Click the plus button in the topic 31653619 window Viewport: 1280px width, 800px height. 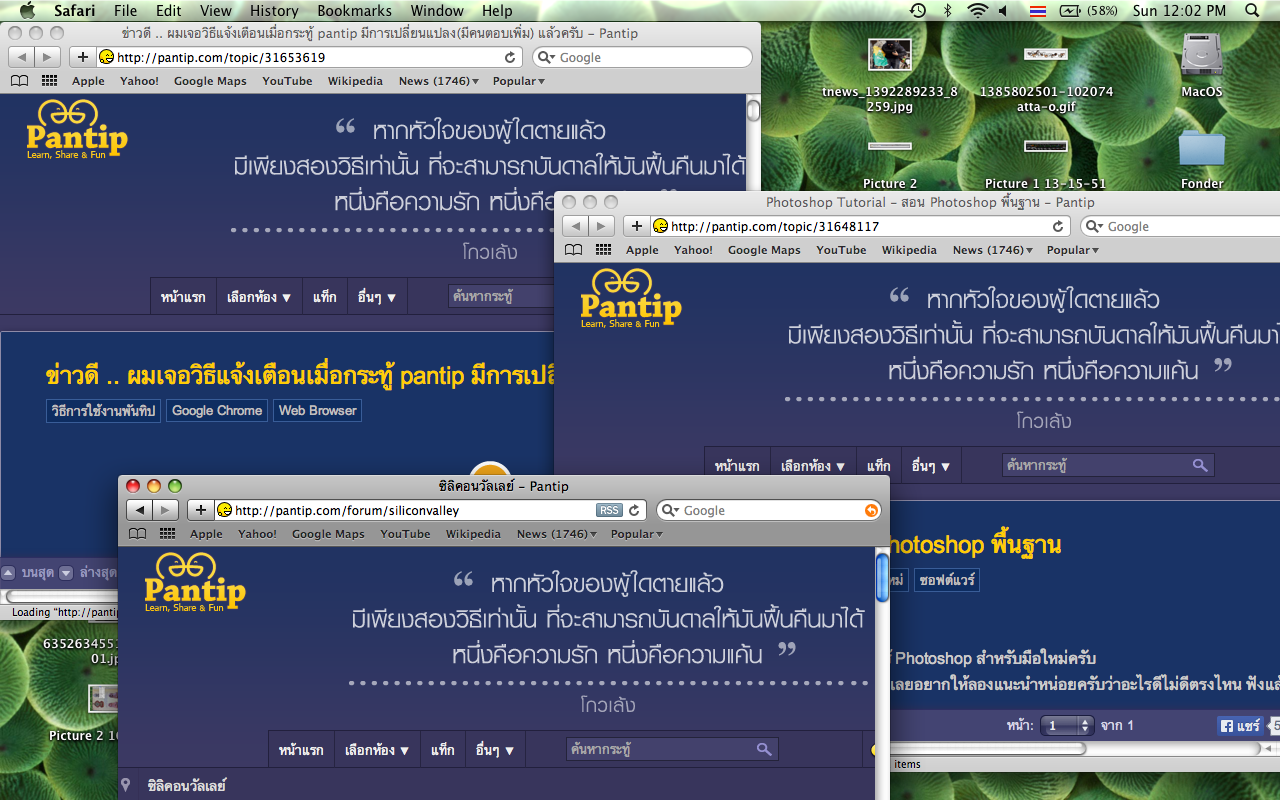pyautogui.click(x=83, y=57)
